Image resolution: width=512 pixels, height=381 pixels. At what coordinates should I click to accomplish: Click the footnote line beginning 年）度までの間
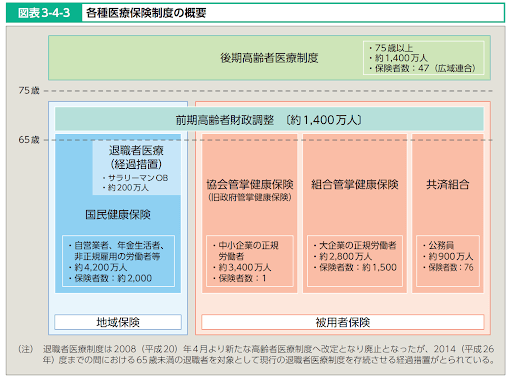coord(268,360)
